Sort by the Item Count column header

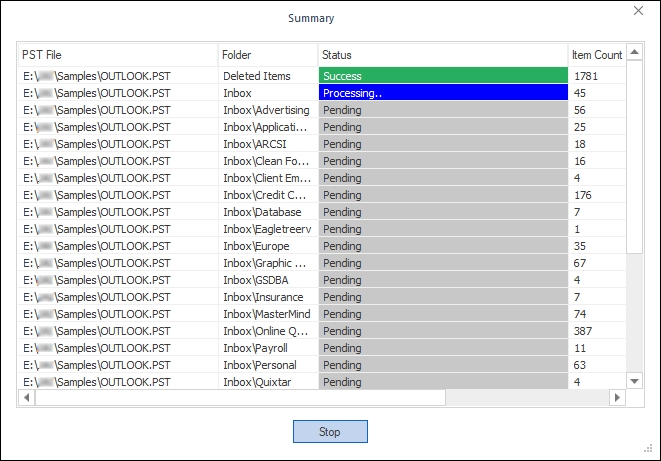(597, 55)
